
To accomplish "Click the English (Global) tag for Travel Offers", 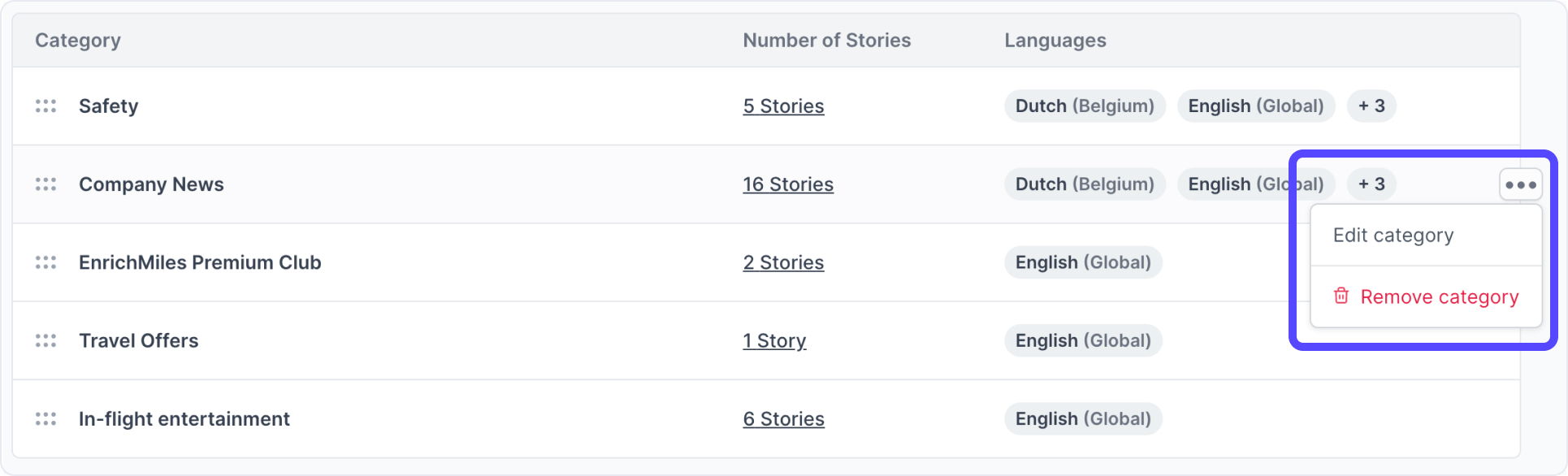I will coord(1083,340).
